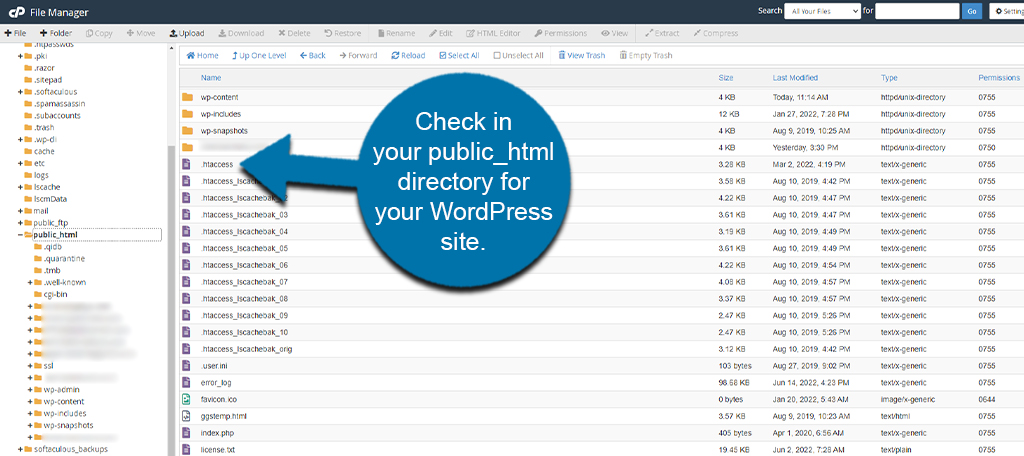Image resolution: width=1024 pixels, height=456 pixels.
Task: Click the Compress toolbar button
Action: point(716,33)
